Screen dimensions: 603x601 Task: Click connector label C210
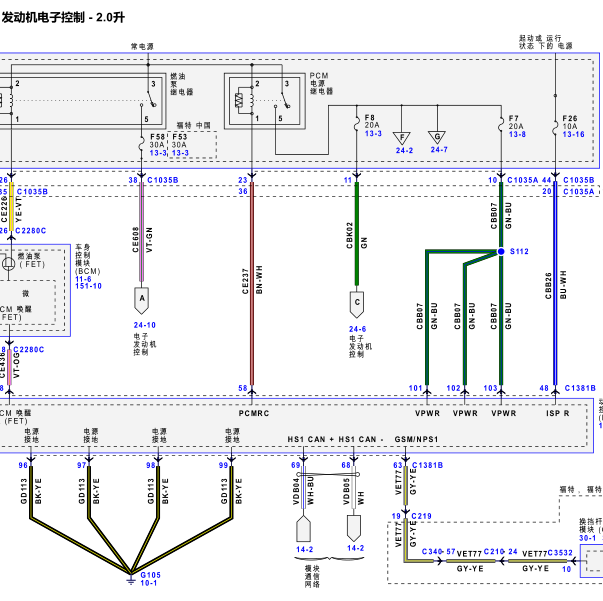coord(494,552)
